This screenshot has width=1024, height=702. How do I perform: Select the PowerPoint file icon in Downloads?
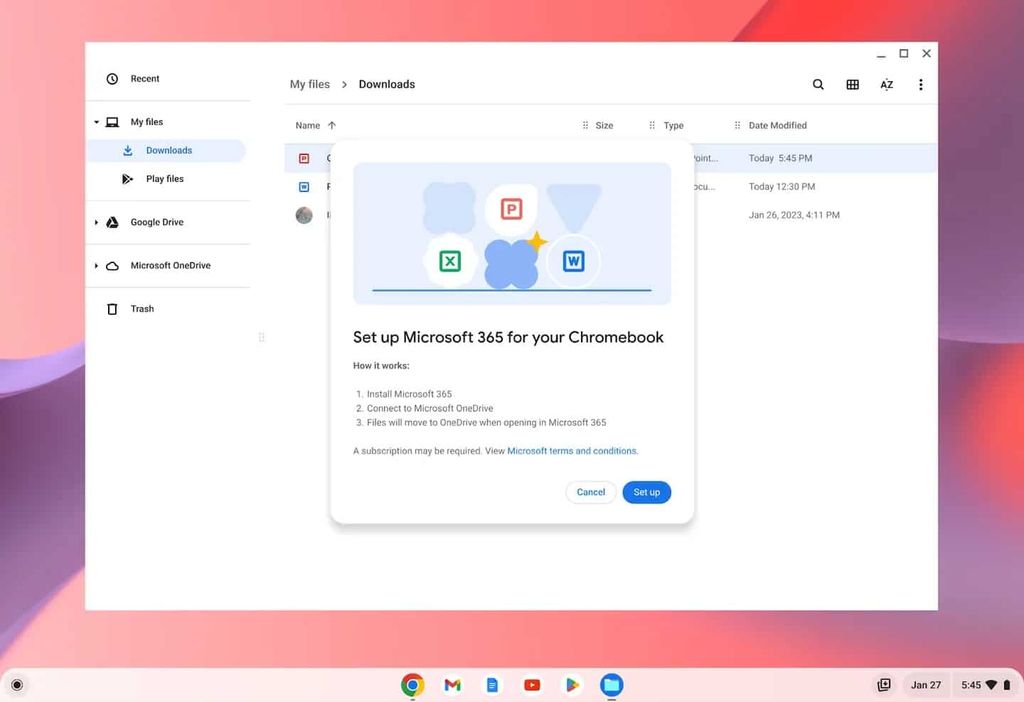point(304,158)
